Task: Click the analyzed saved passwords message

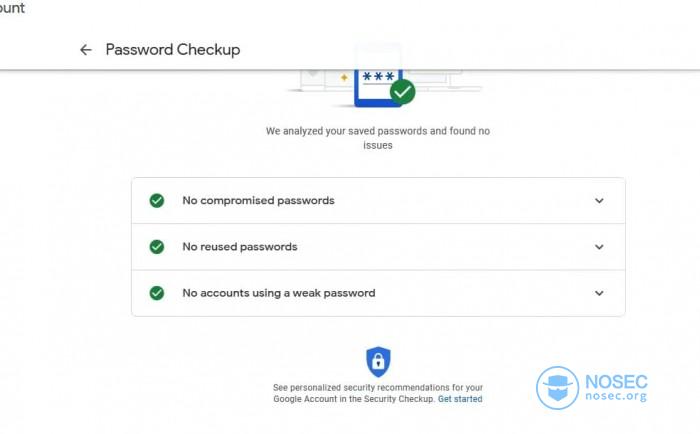Action: [378, 138]
